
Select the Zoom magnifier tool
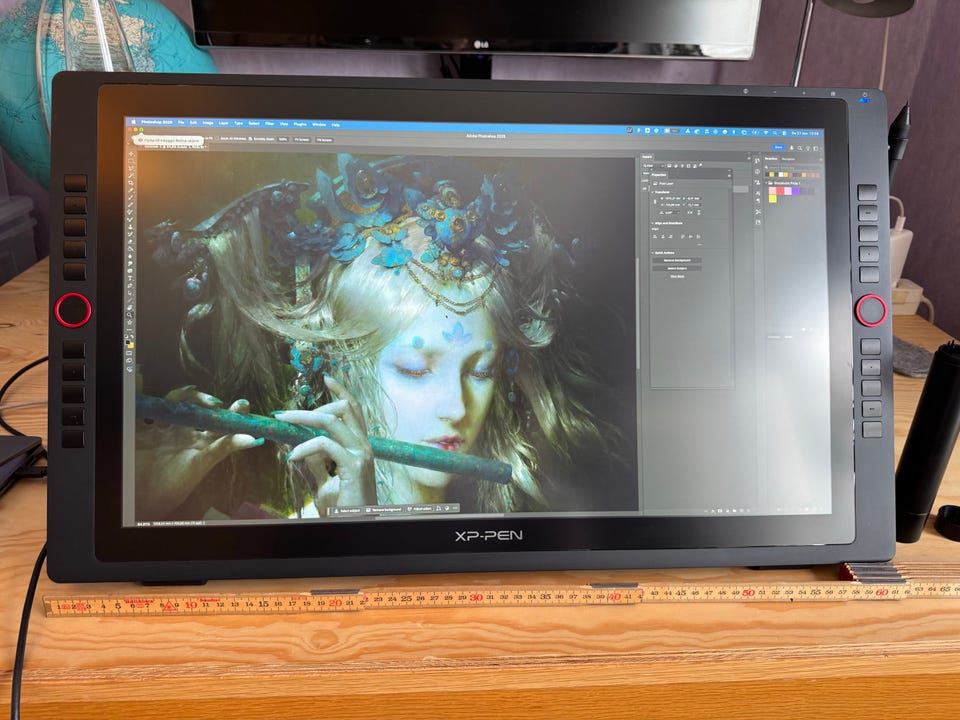[x=130, y=315]
